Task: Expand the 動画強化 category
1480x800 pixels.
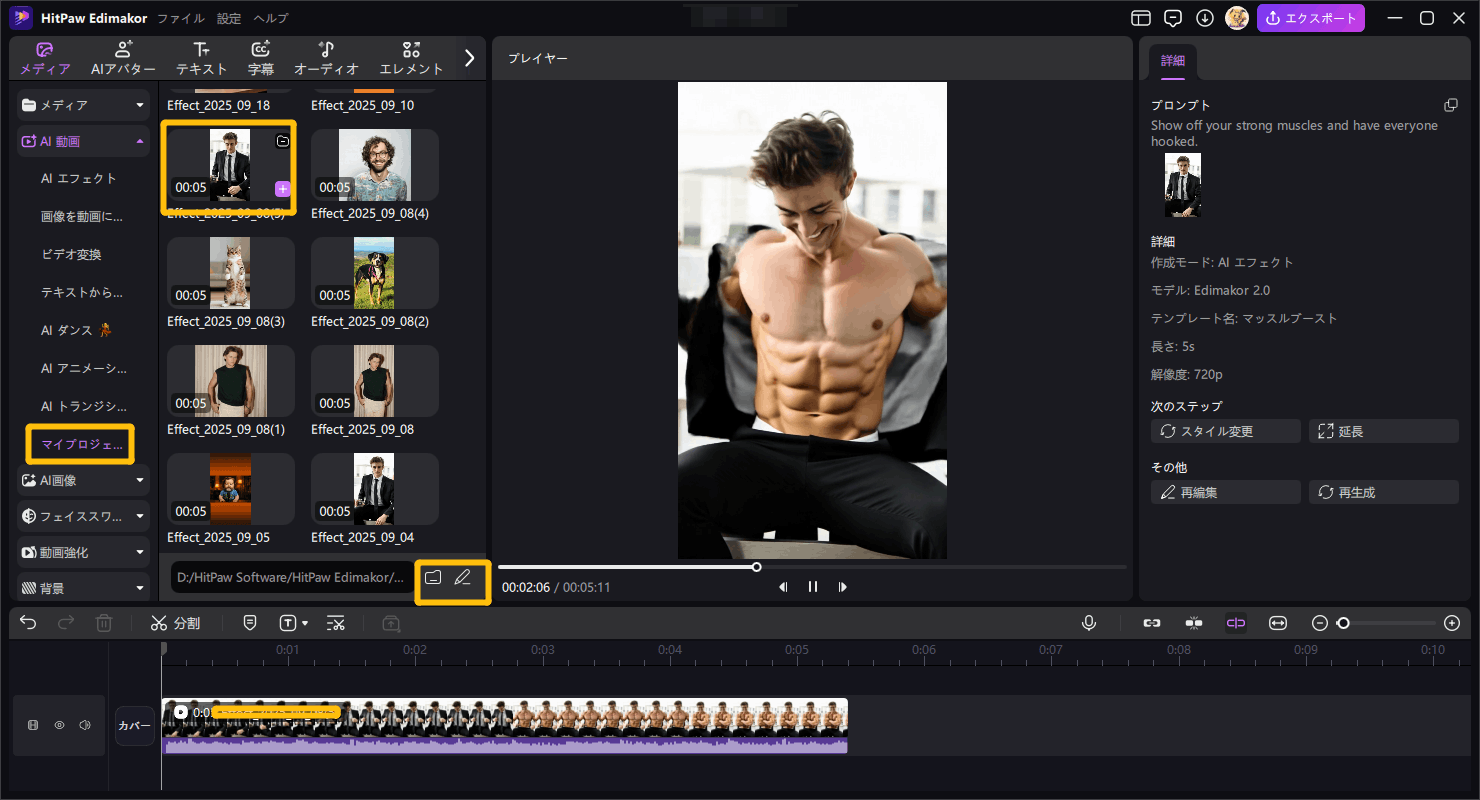Action: click(84, 552)
